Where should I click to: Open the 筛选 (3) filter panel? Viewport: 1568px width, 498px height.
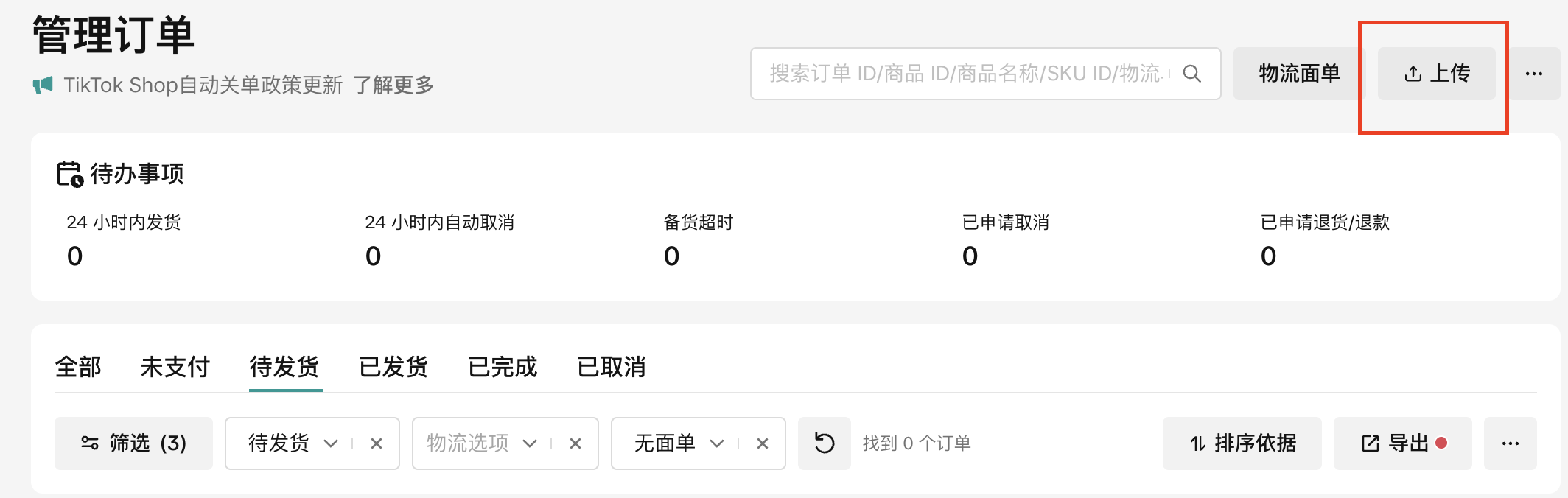tap(133, 443)
